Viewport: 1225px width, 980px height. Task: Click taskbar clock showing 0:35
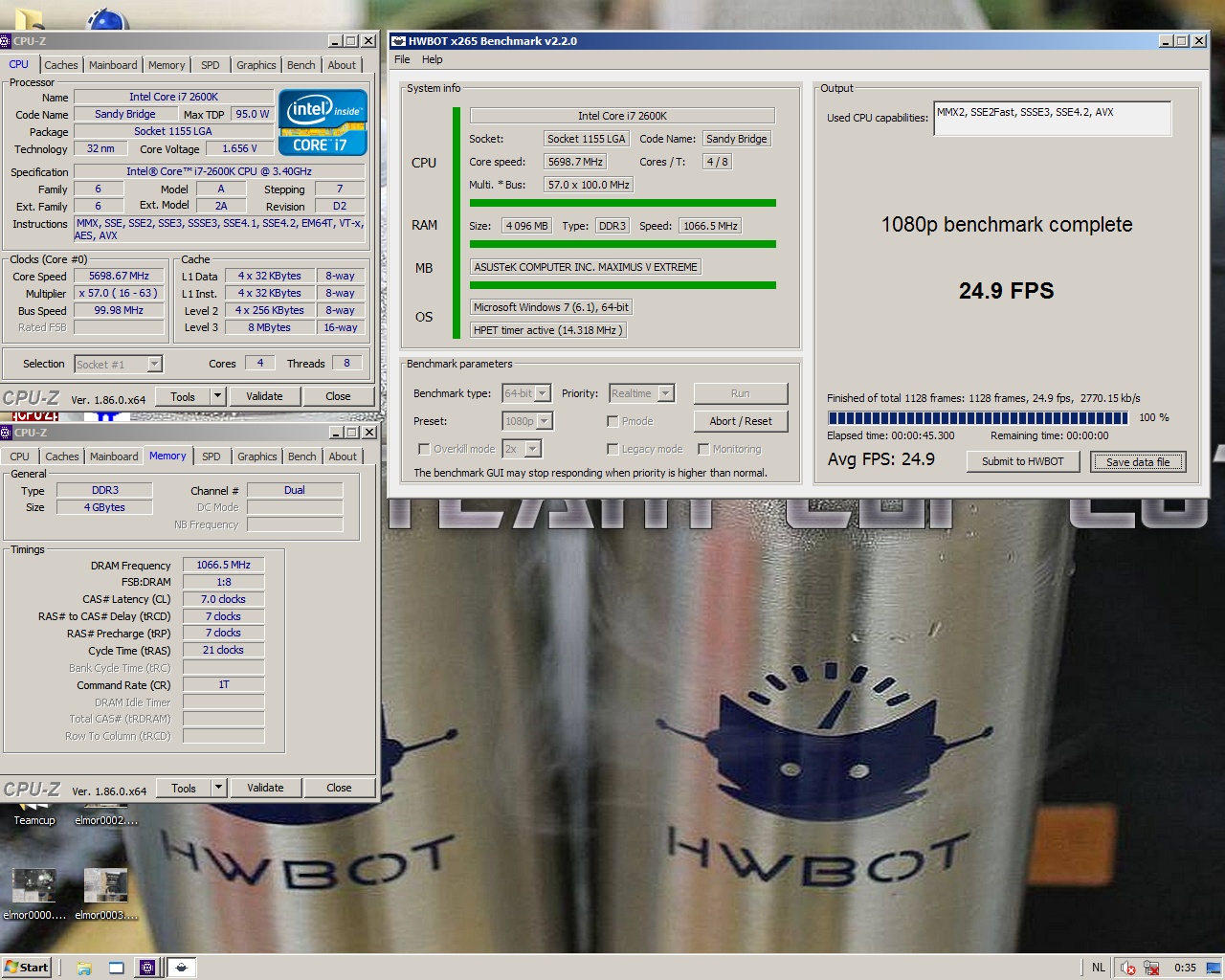(x=1185, y=968)
